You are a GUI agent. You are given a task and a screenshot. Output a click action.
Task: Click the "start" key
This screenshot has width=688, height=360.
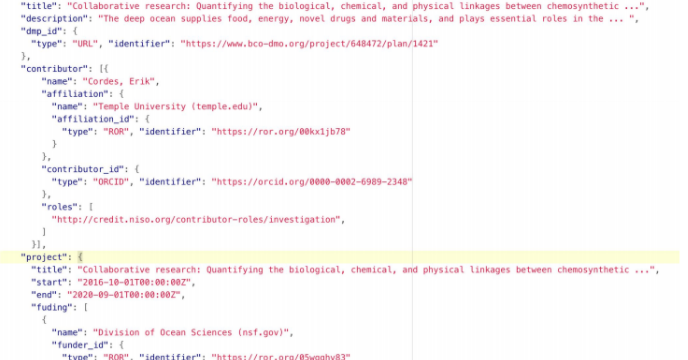click(x=48, y=282)
